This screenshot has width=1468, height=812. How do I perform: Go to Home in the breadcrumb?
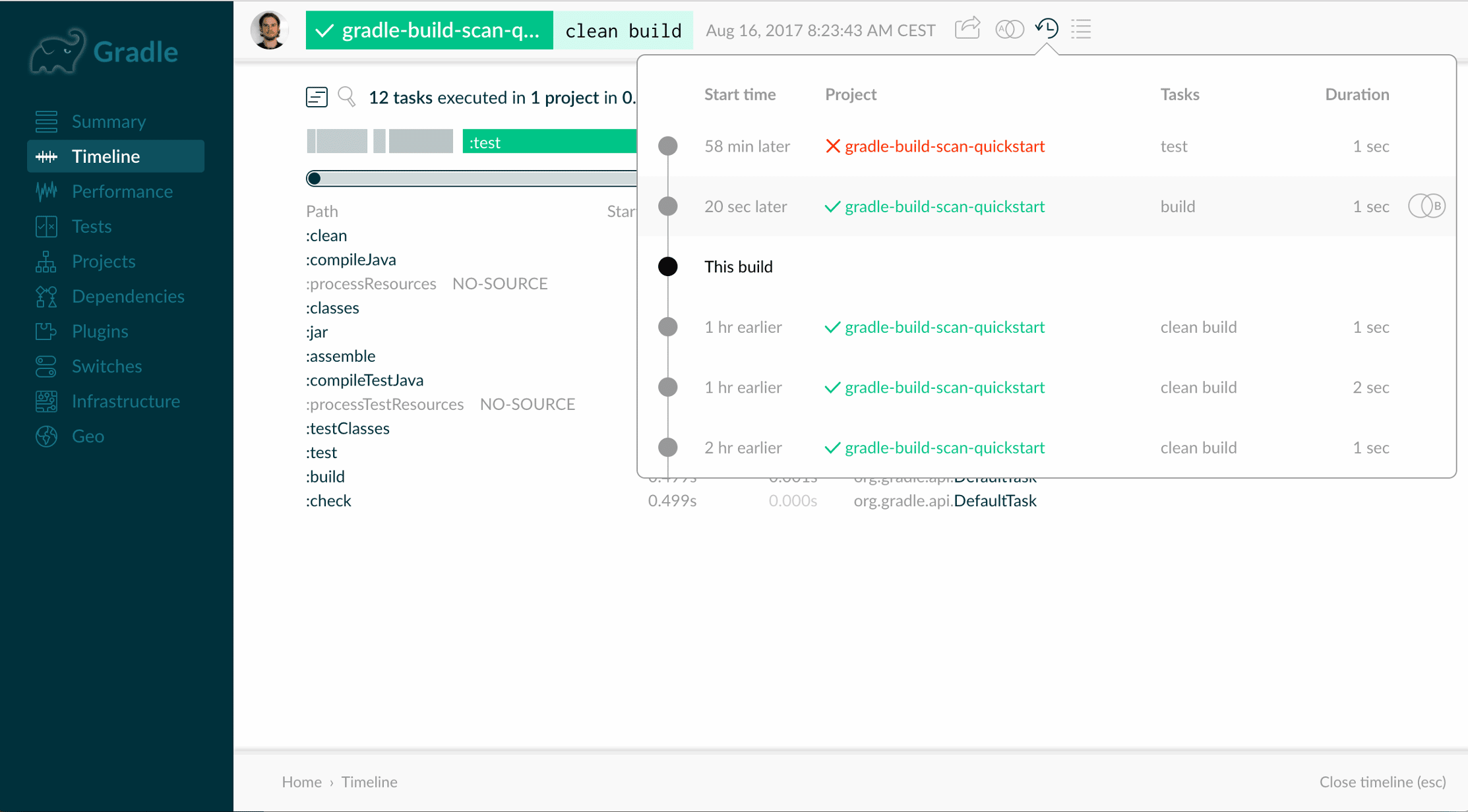(x=301, y=782)
